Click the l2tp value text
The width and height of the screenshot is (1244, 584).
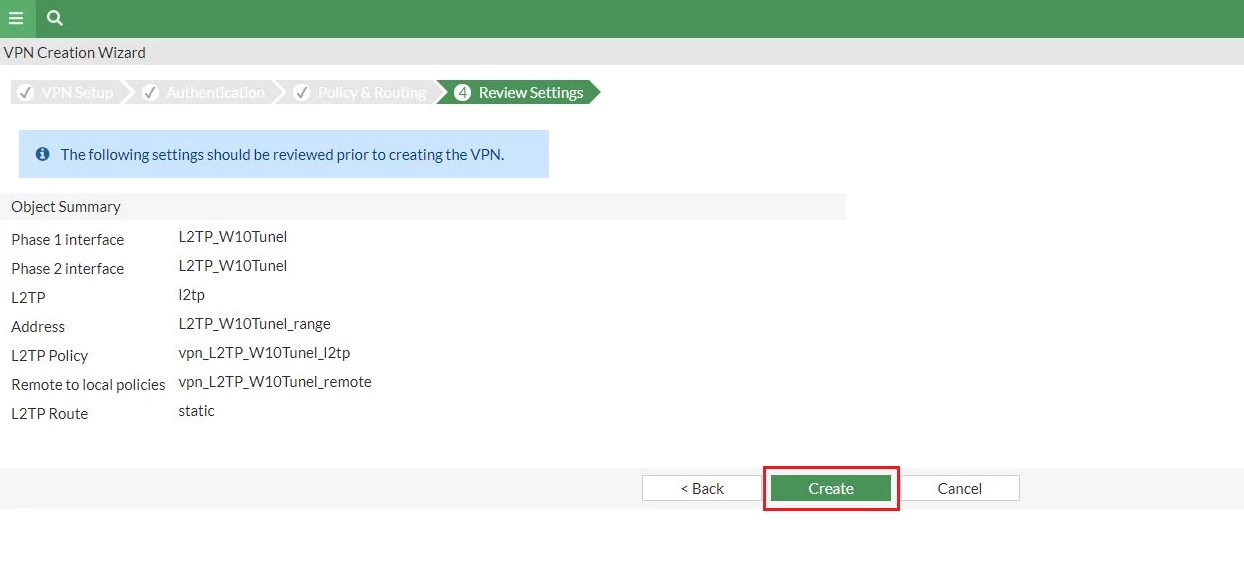point(192,295)
